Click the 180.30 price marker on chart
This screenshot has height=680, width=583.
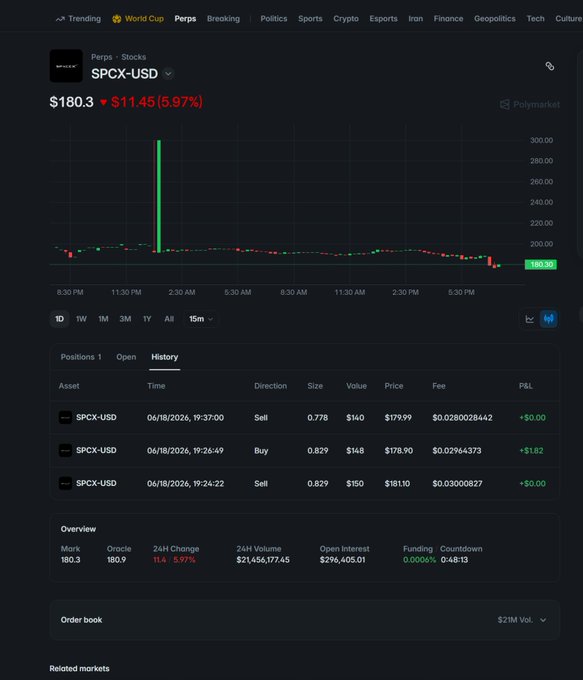pyautogui.click(x=540, y=264)
